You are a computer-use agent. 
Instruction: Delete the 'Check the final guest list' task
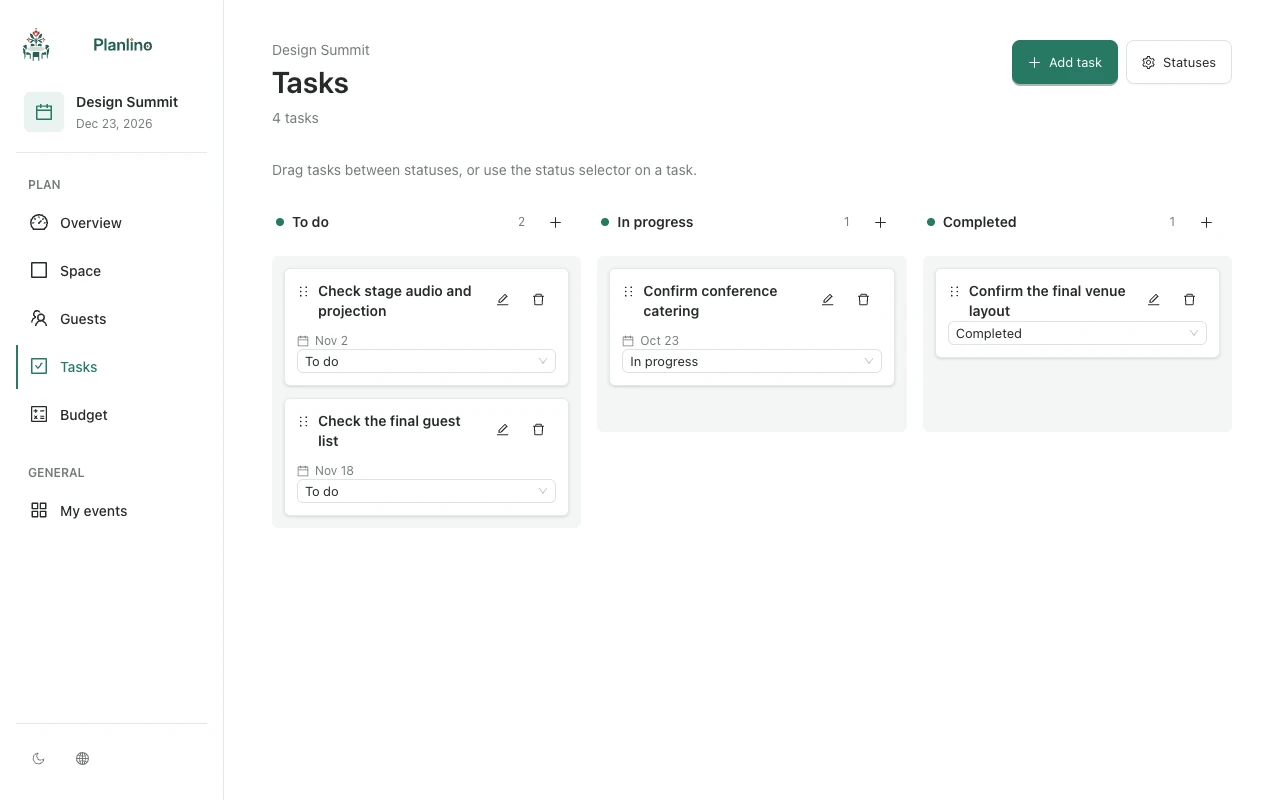538,430
